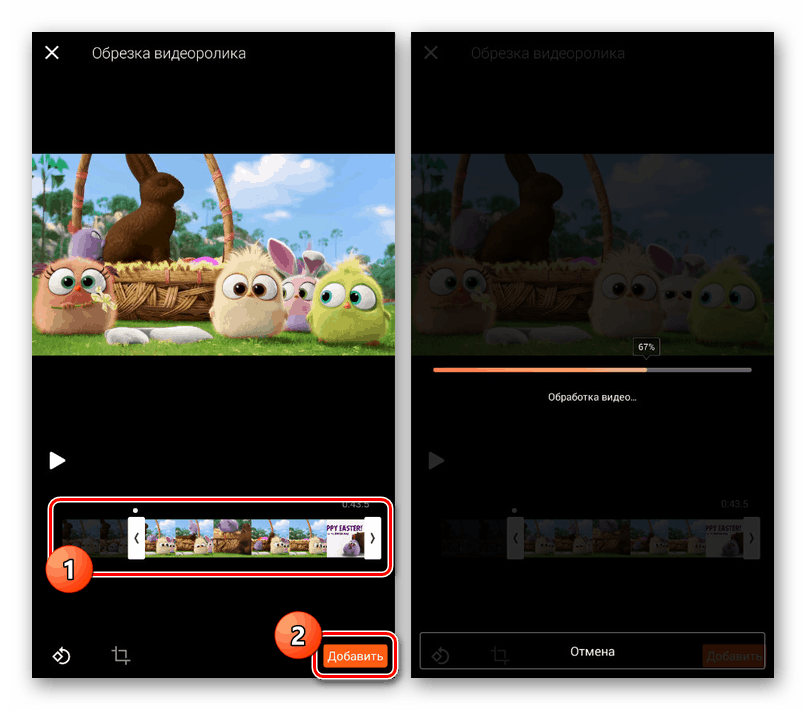This screenshot has height=710, width=806.
Task: Tap the rotate icon in left screen
Action: point(62,656)
